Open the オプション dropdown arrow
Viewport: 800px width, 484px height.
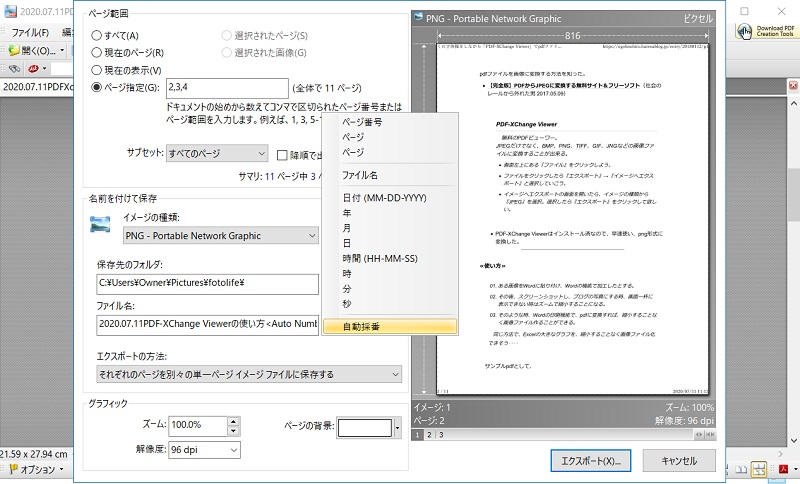point(62,469)
